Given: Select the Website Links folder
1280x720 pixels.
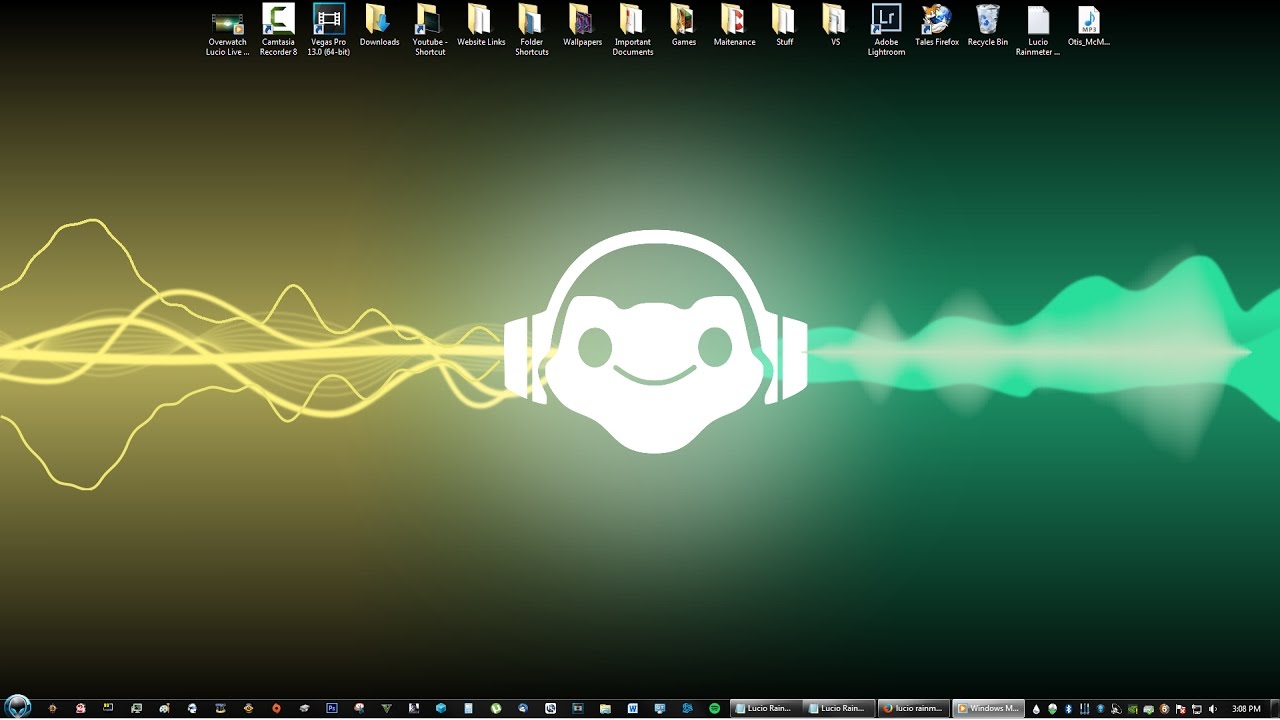Looking at the screenshot, I should pos(481,25).
